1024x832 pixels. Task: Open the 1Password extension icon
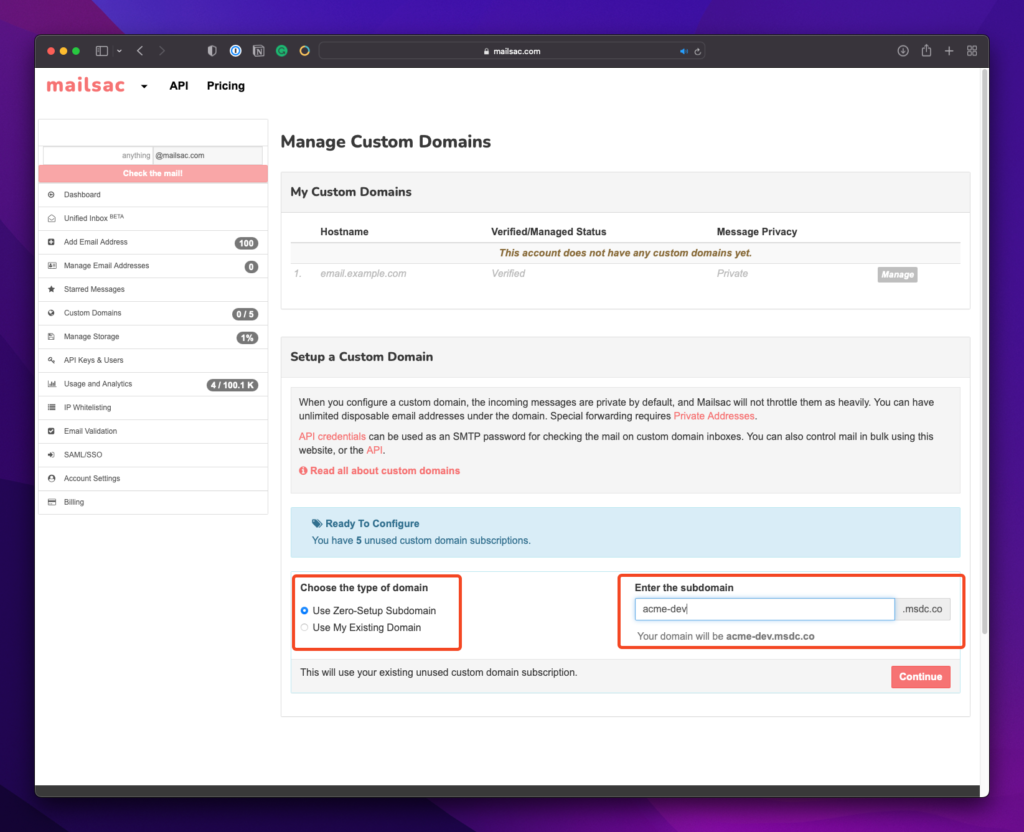tap(236, 51)
